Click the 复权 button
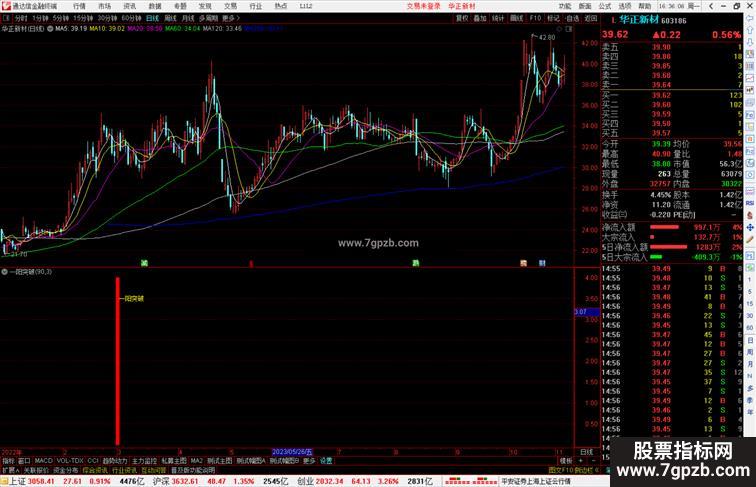The height and width of the screenshot is (487, 756). (x=462, y=18)
